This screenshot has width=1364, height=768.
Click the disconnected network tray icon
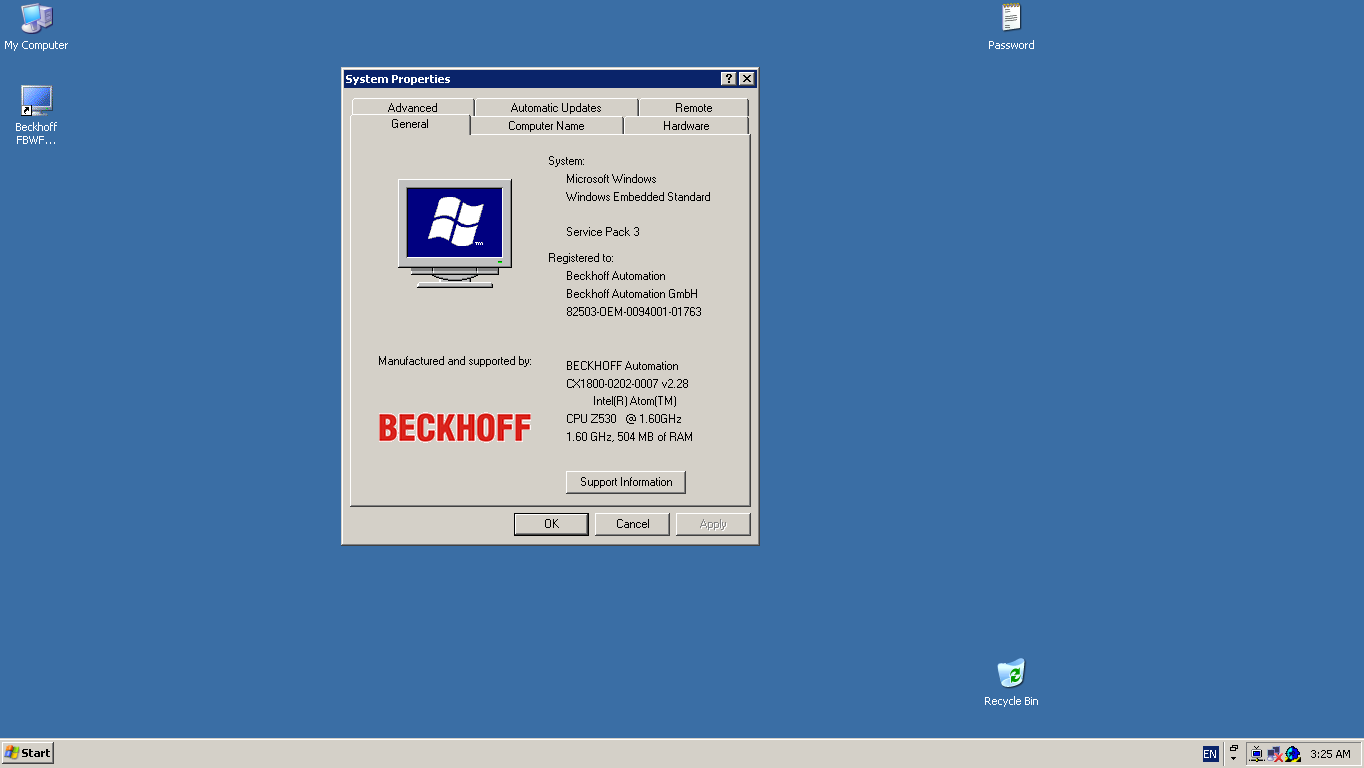[1275, 754]
